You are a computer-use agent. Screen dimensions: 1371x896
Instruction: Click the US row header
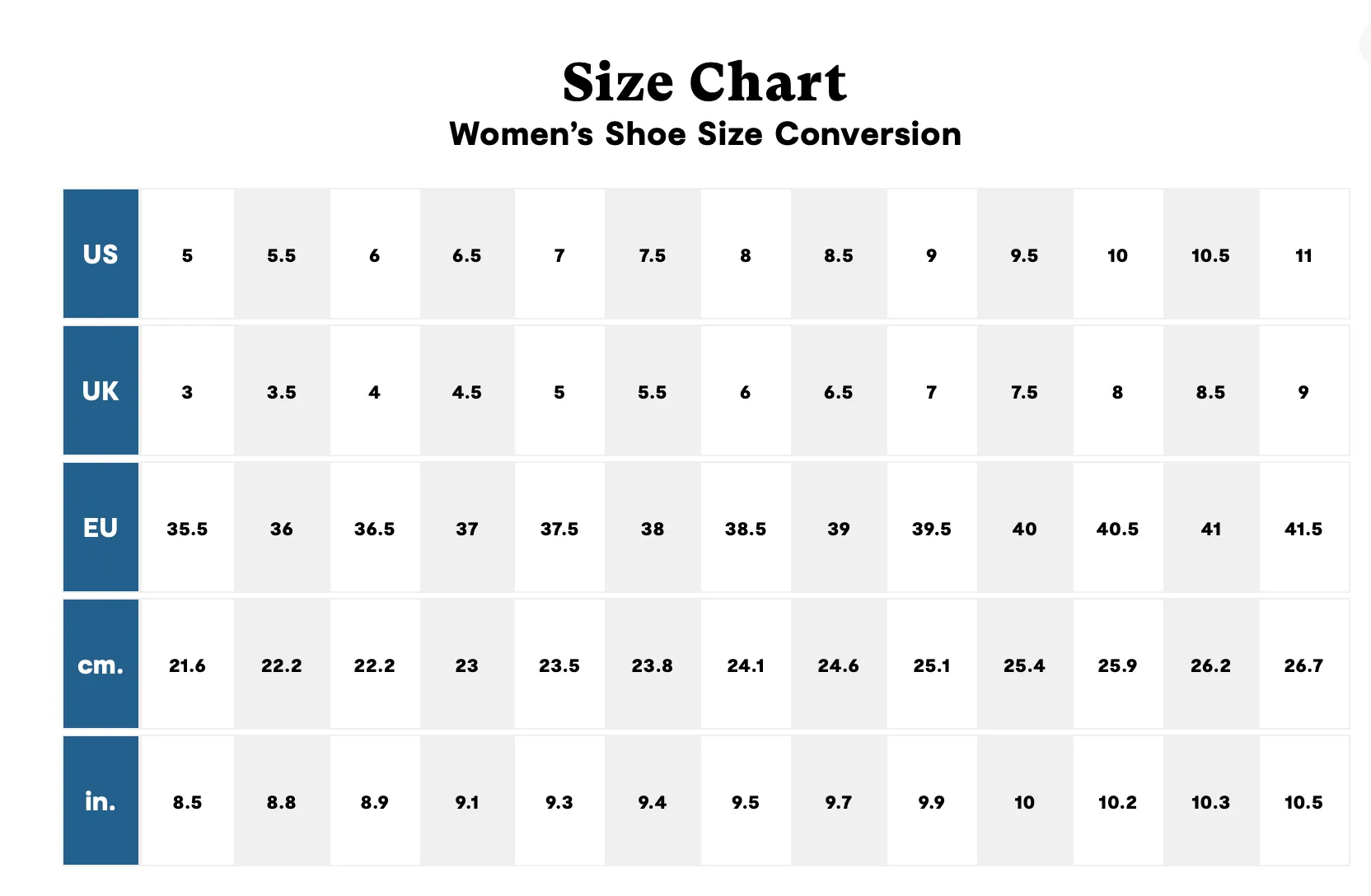pyautogui.click(x=101, y=254)
